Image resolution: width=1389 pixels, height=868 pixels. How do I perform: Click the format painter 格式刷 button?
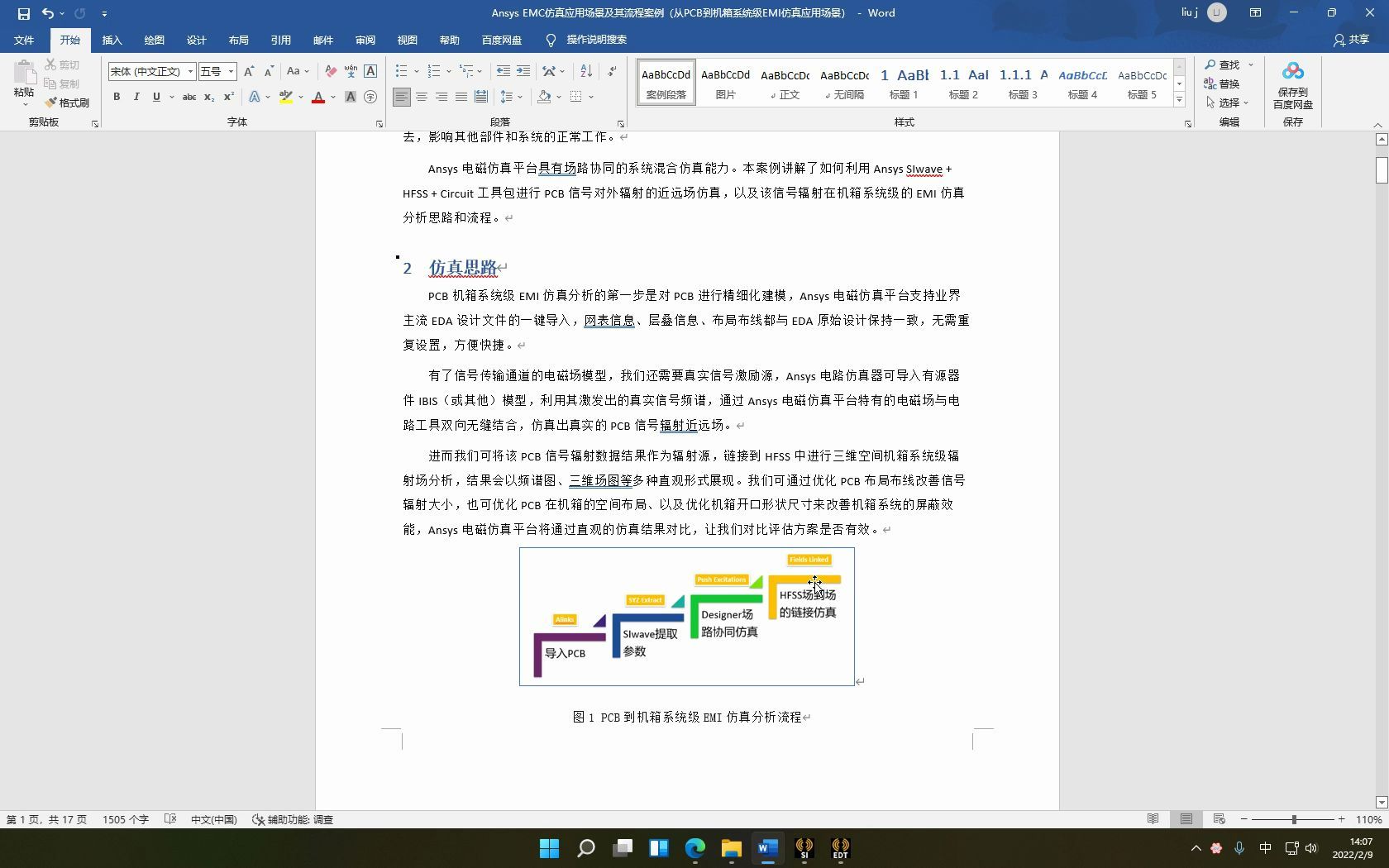(x=67, y=103)
